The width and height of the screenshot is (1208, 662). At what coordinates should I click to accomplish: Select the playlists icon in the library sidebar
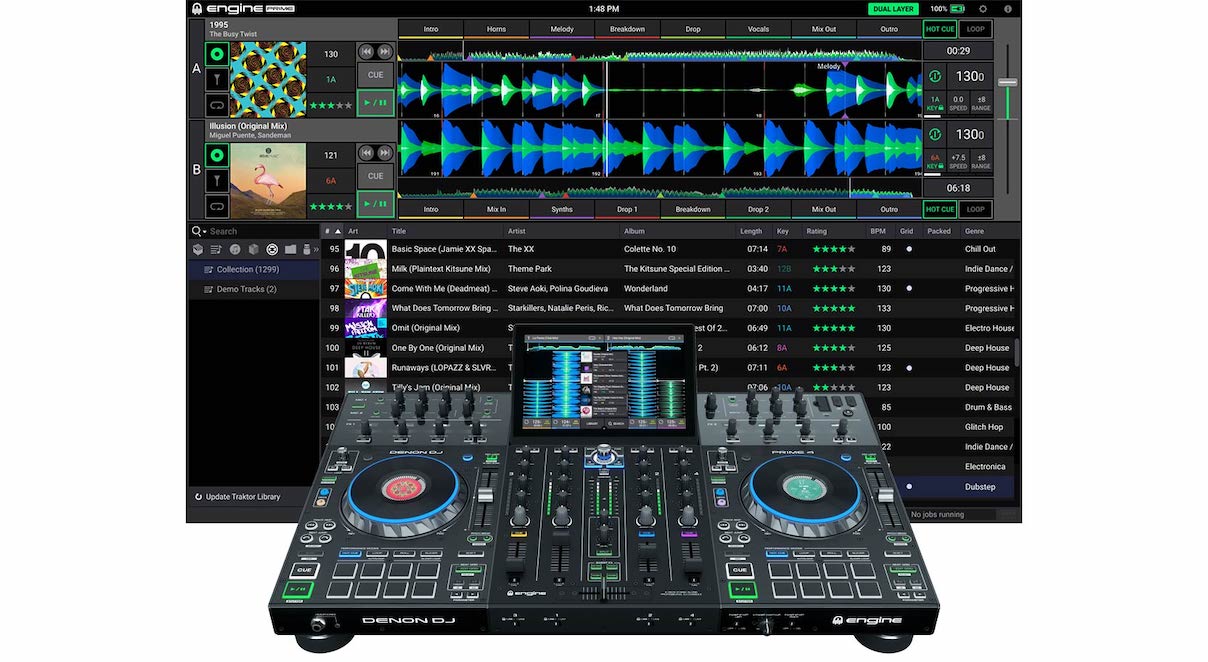tap(215, 250)
